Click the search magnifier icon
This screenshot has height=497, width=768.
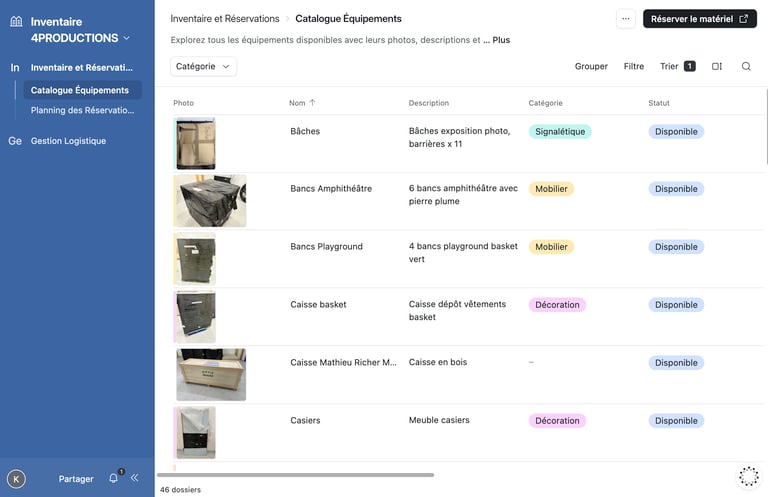[745, 66]
